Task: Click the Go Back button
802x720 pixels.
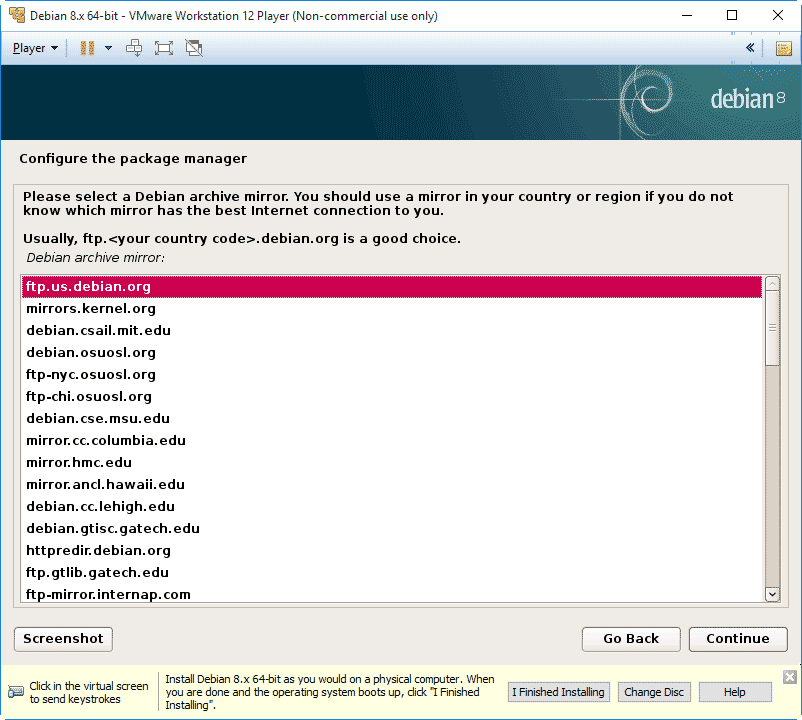Action: 631,639
